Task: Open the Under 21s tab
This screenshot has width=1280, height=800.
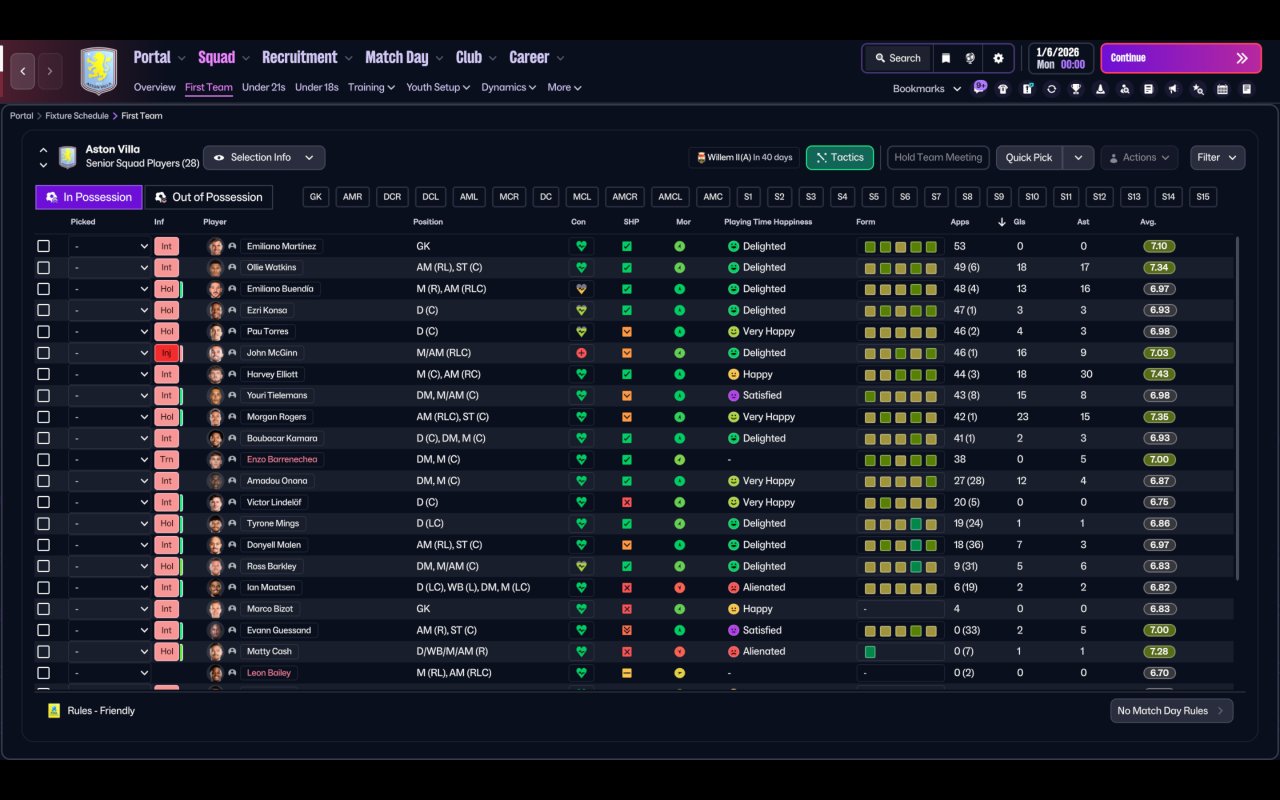Action: [264, 87]
